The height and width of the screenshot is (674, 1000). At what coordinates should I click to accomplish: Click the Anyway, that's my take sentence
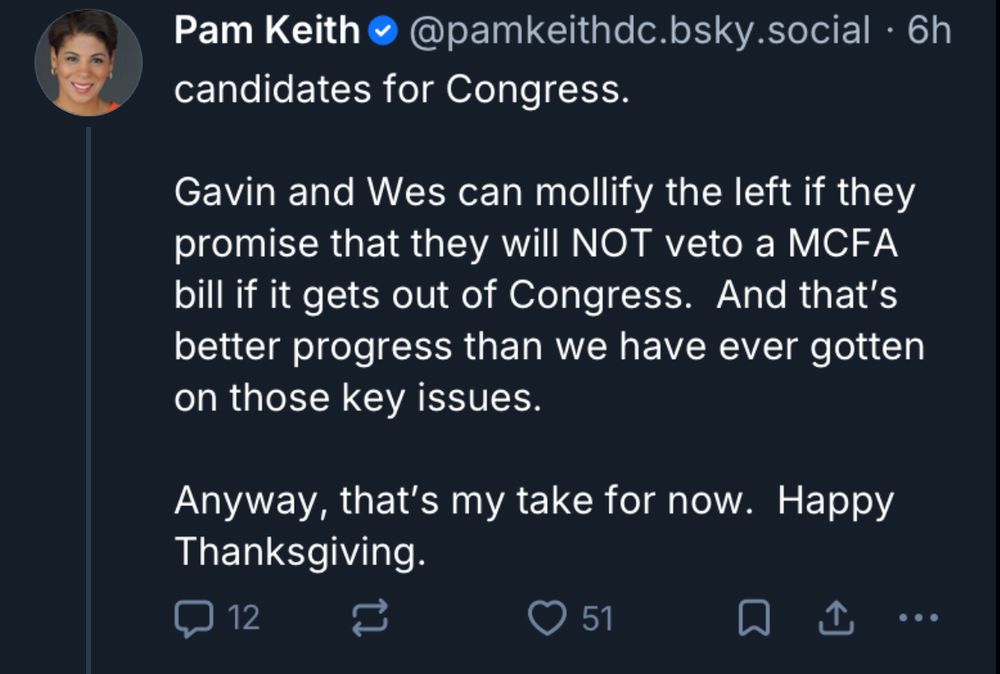(x=462, y=499)
